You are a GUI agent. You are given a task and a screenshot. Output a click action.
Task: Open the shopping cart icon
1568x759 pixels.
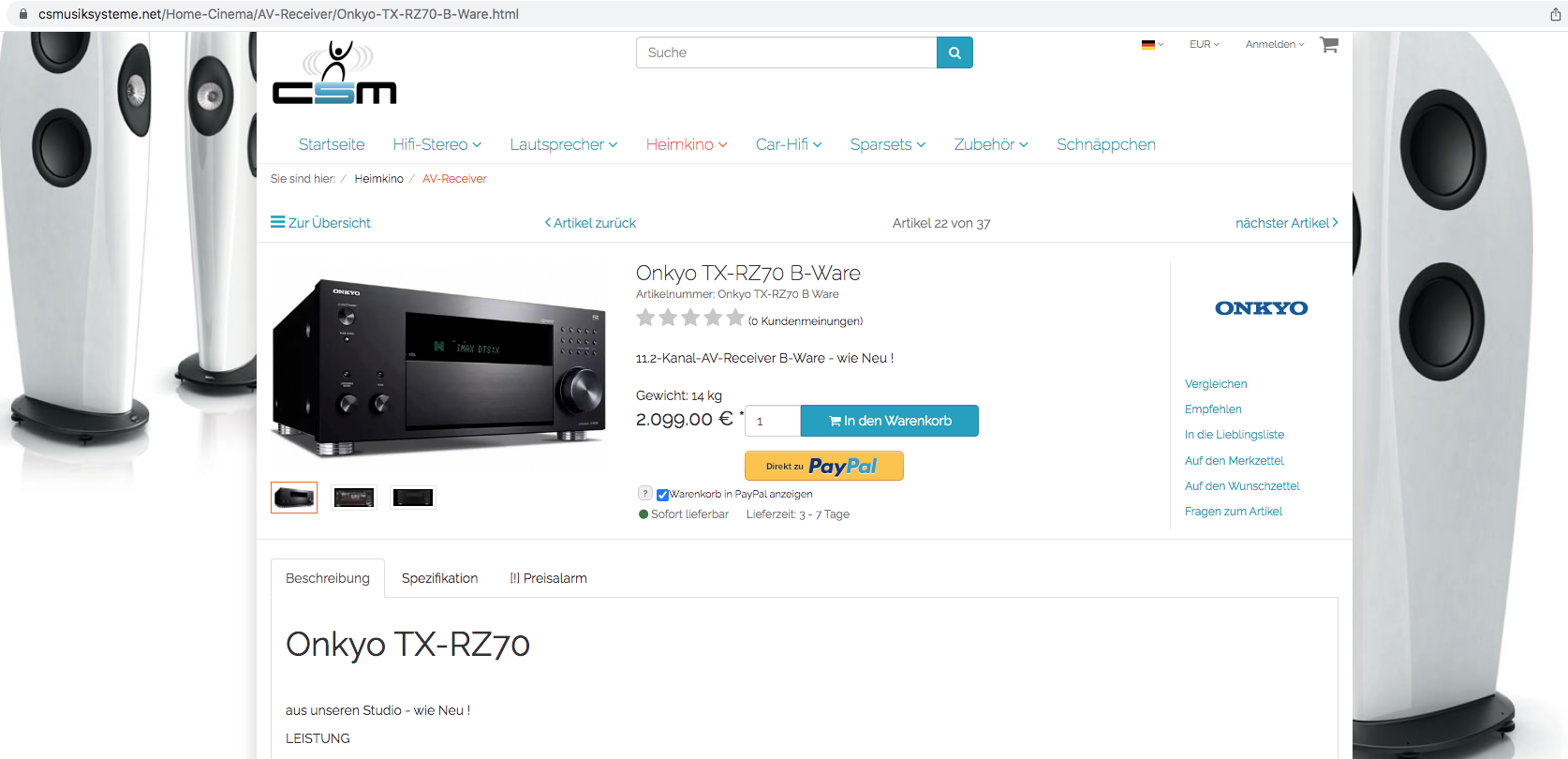click(x=1328, y=44)
